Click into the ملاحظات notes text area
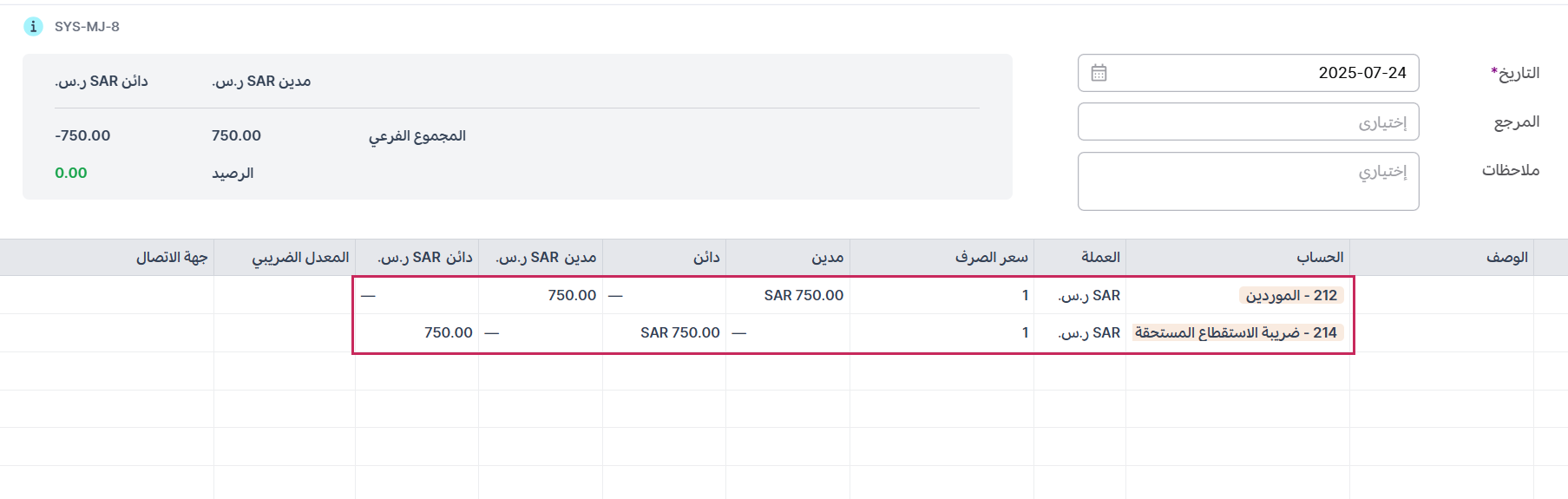This screenshot has height=499, width=1568. pyautogui.click(x=1248, y=181)
